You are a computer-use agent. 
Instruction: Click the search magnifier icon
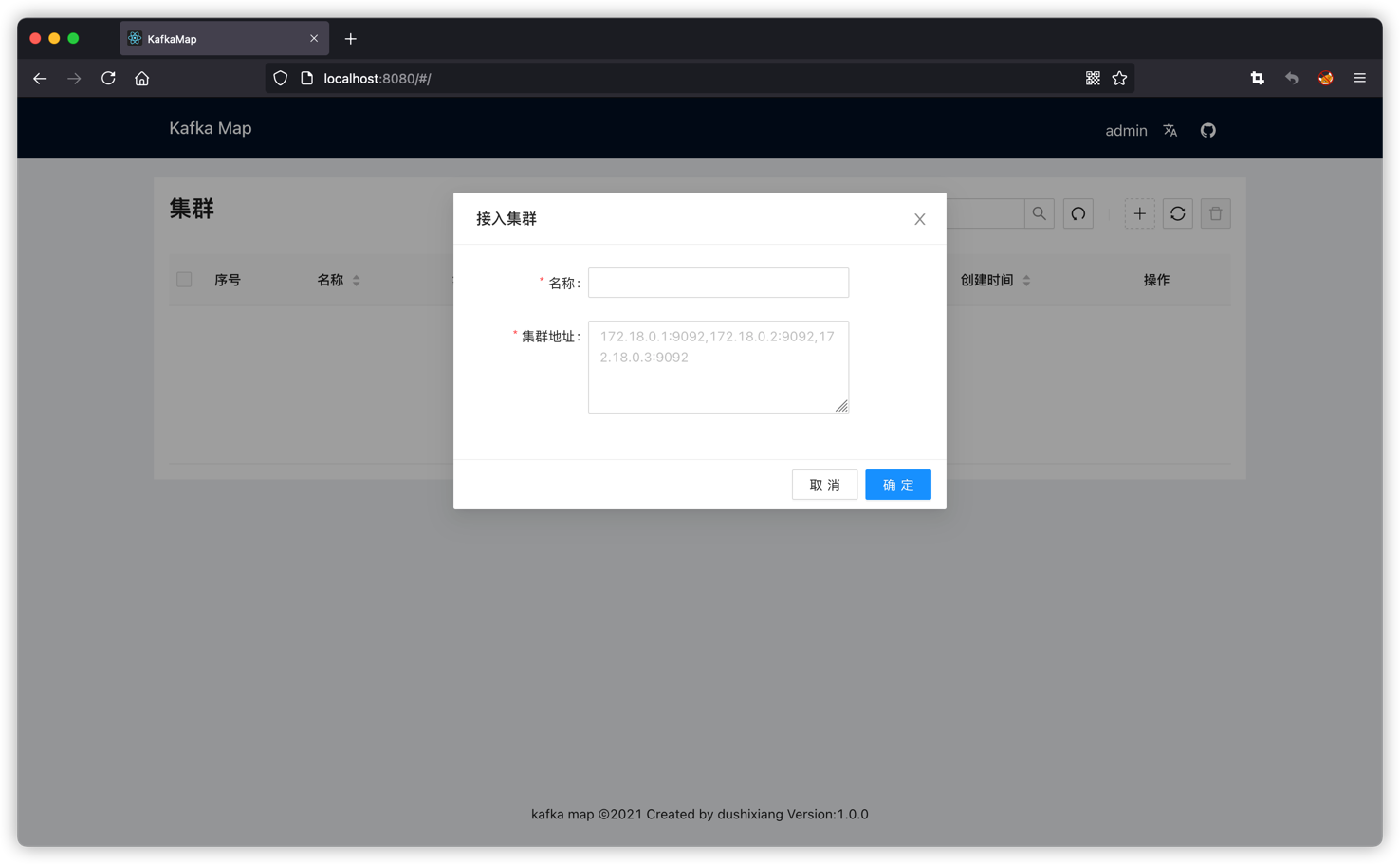coord(1039,213)
